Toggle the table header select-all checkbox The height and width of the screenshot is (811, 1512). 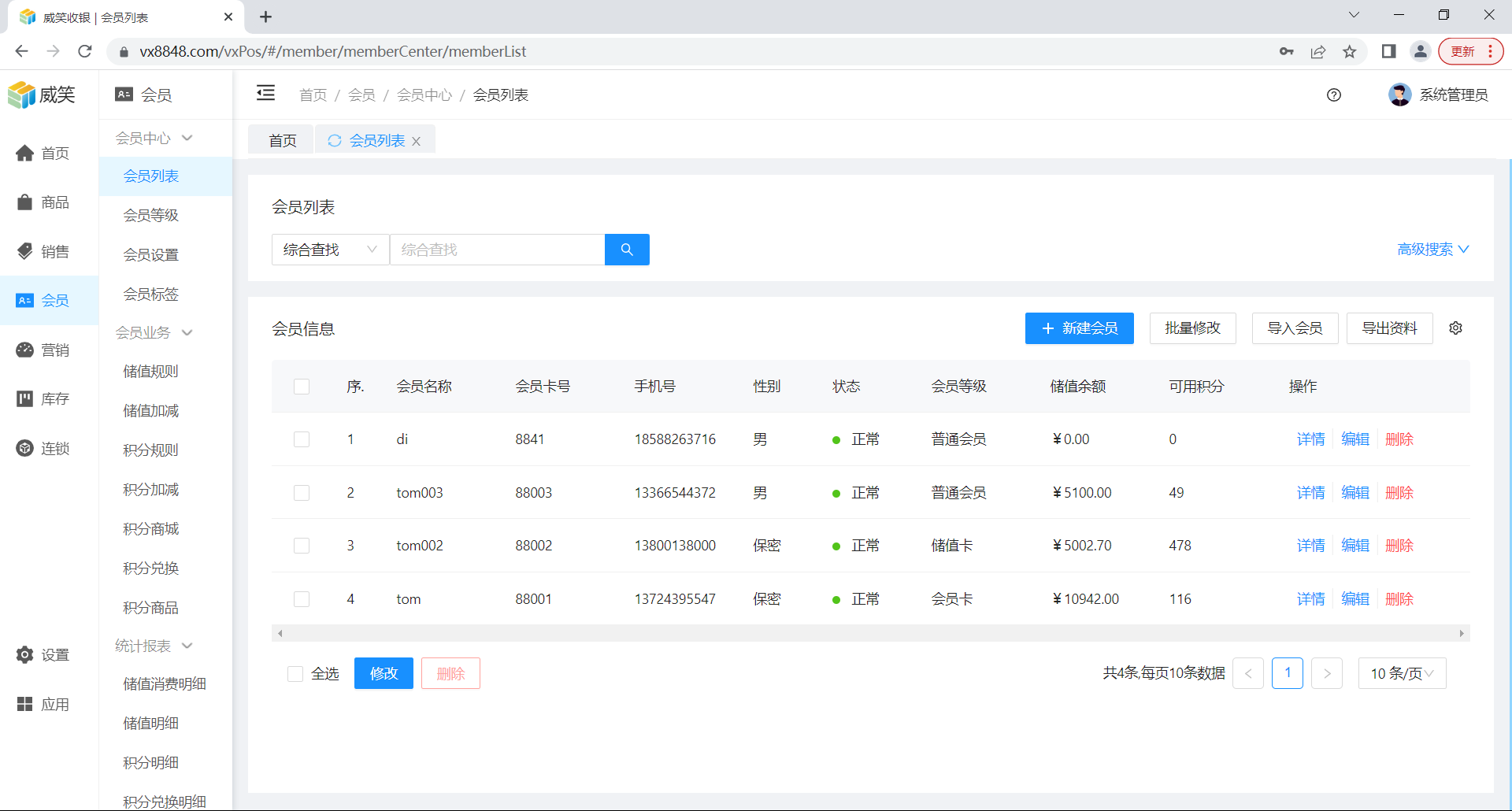pyautogui.click(x=302, y=387)
